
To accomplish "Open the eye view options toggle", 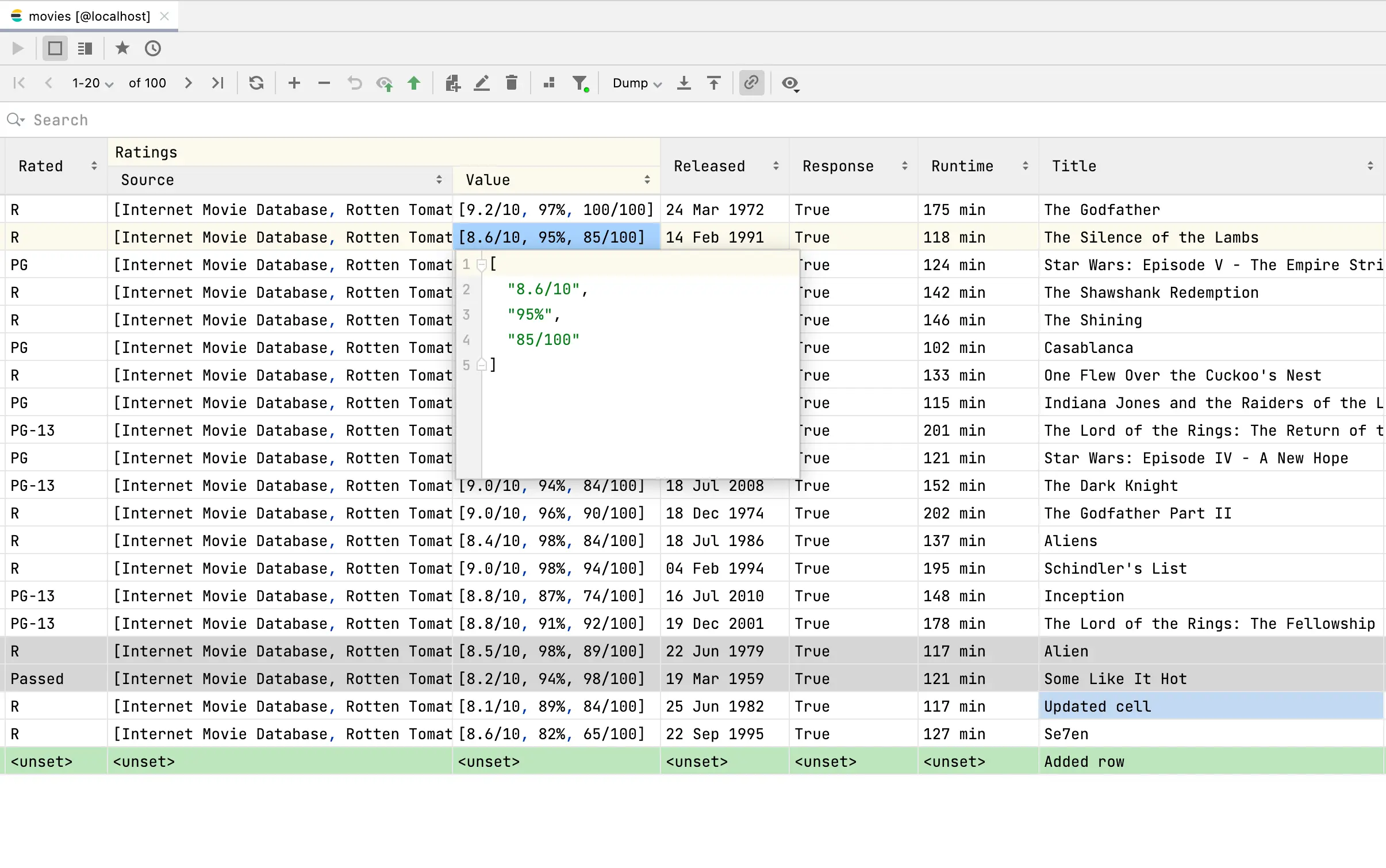I will (x=790, y=84).
